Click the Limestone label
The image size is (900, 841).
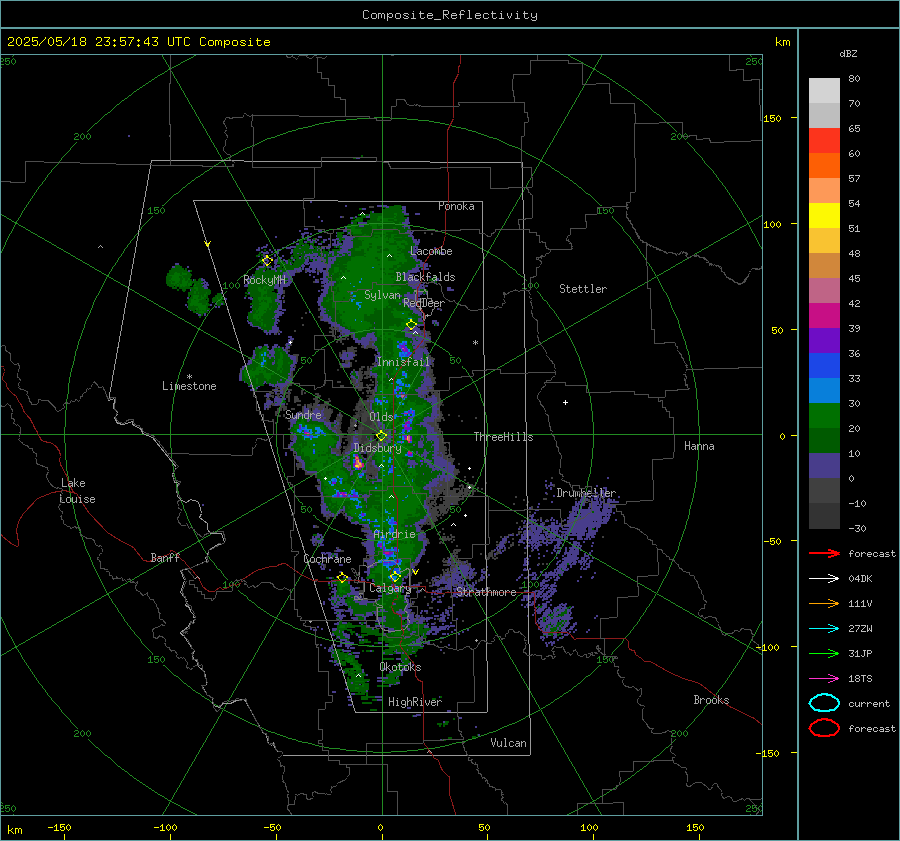(x=189, y=386)
